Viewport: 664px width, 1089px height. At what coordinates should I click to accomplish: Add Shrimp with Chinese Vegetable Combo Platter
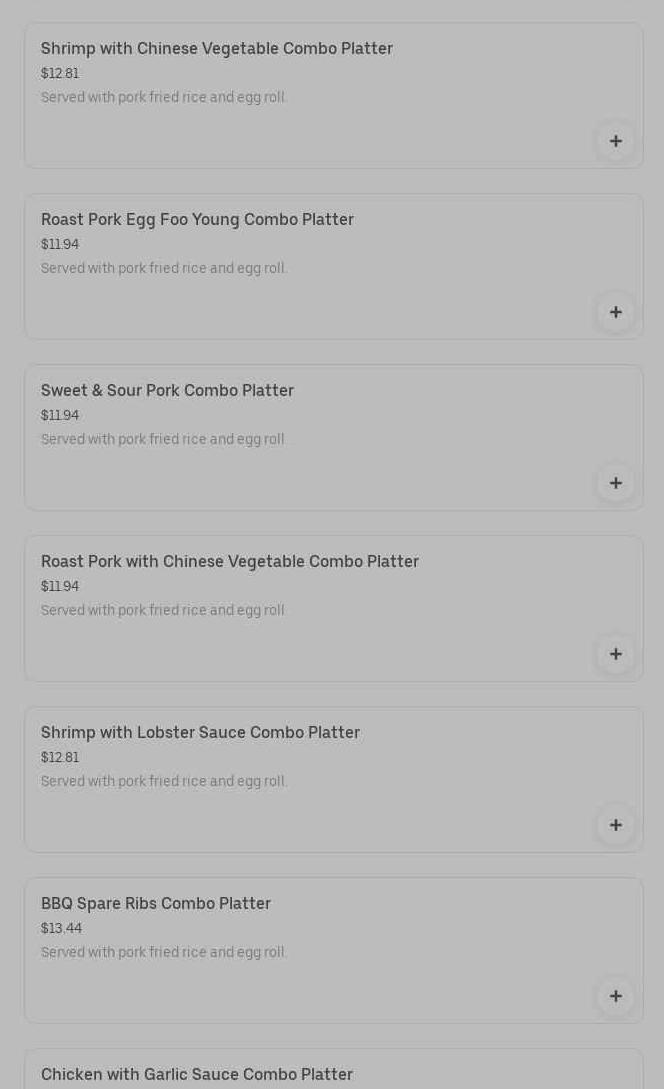click(x=615, y=141)
